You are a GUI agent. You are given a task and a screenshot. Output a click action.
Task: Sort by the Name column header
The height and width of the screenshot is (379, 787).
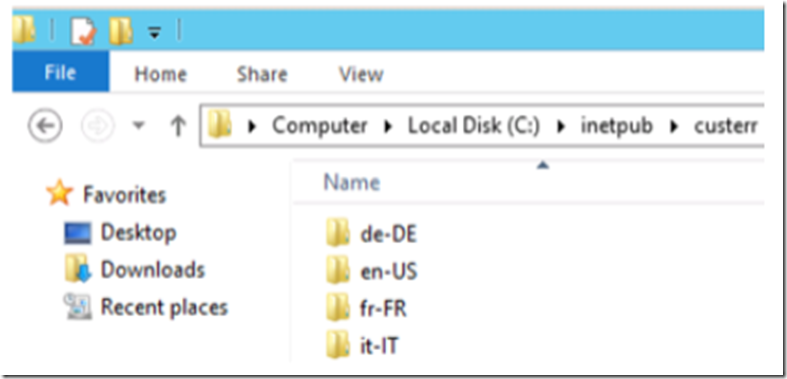coord(351,182)
